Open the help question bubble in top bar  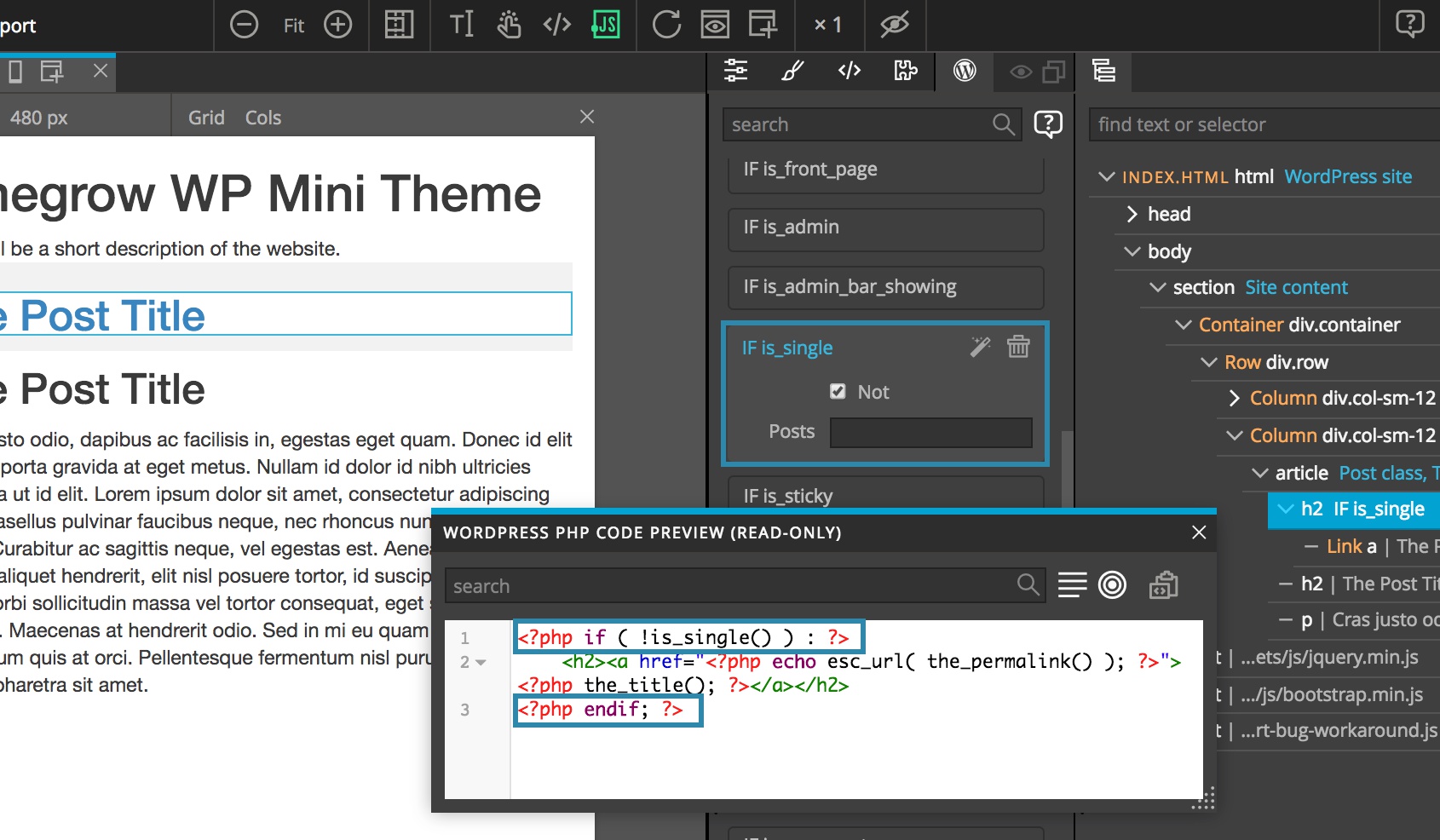pyautogui.click(x=1410, y=24)
